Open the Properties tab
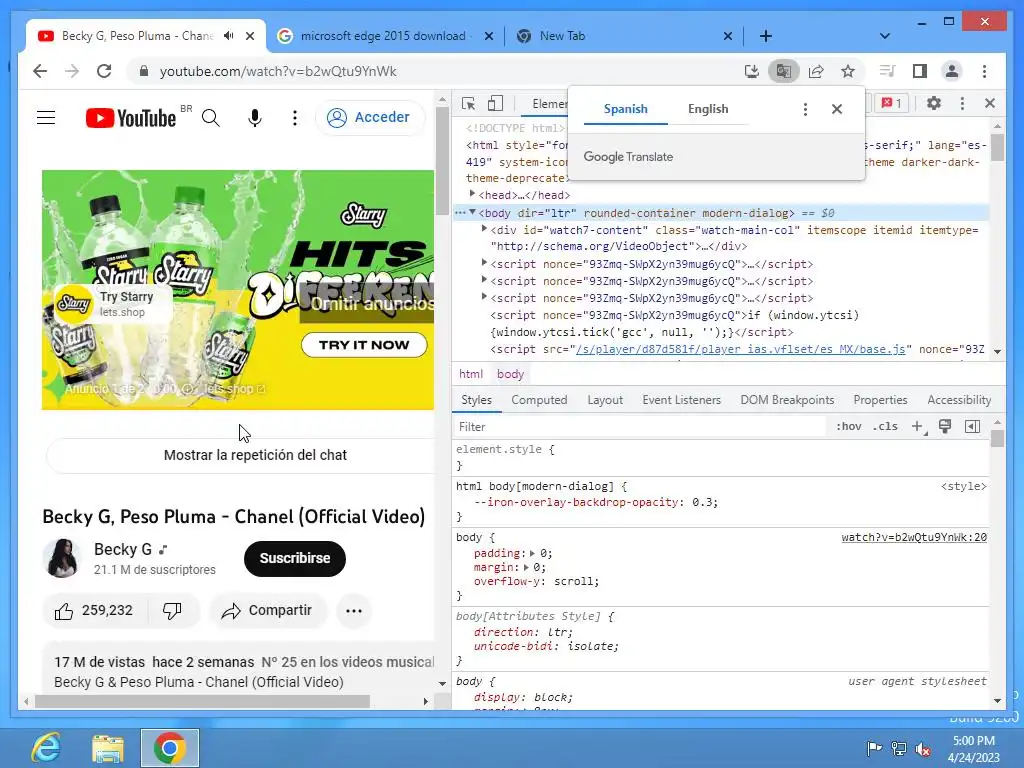This screenshot has height=768, width=1024. [x=880, y=400]
